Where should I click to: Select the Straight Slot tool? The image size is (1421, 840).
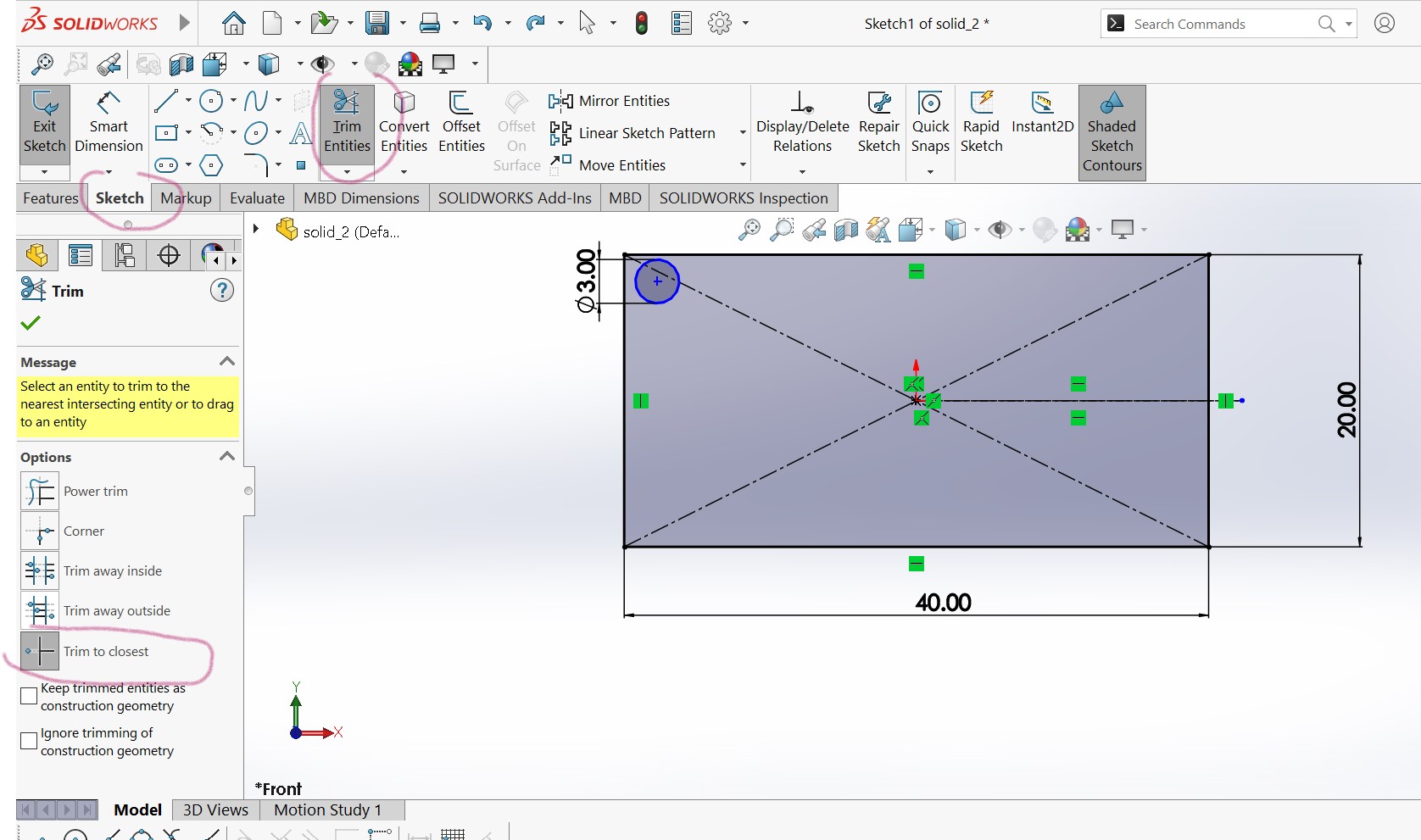click(x=166, y=165)
